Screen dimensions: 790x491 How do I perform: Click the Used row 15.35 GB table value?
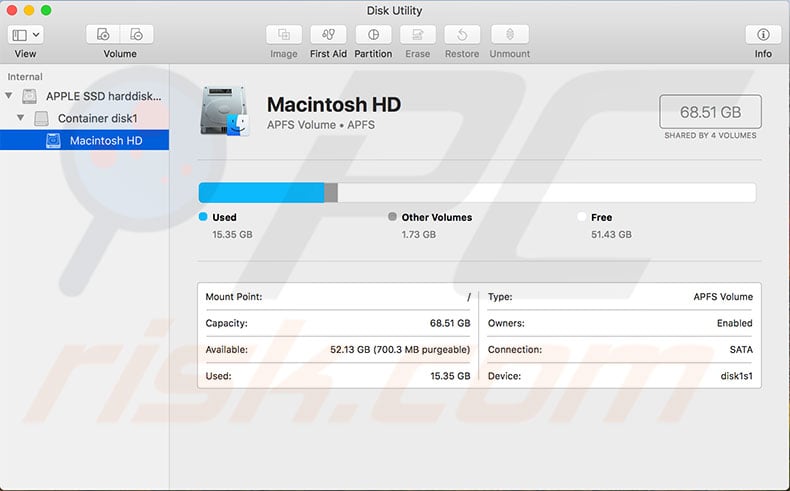click(450, 376)
